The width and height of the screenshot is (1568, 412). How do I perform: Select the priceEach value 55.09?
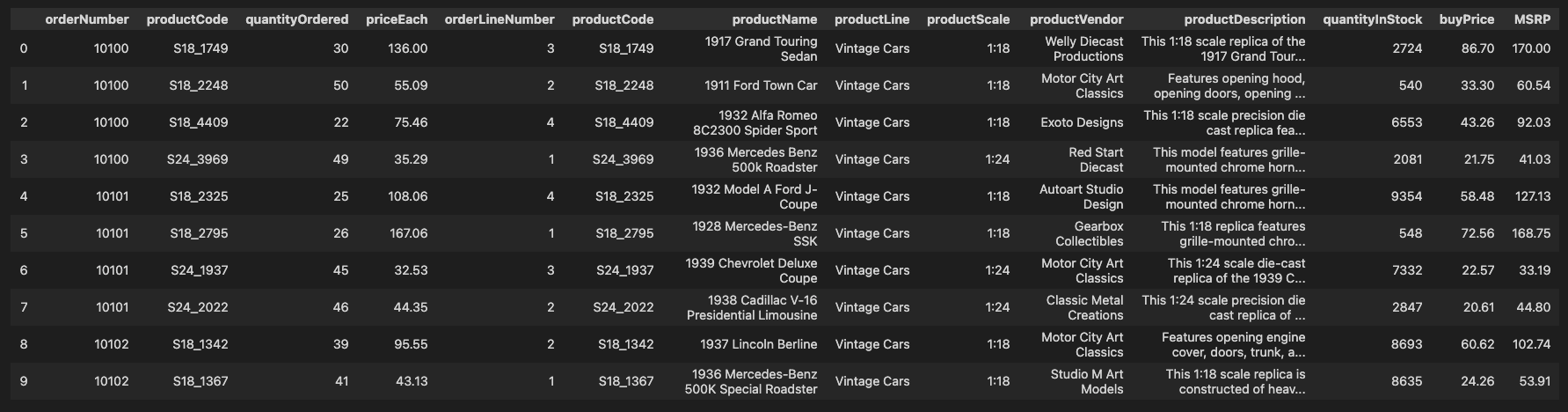pyautogui.click(x=412, y=85)
